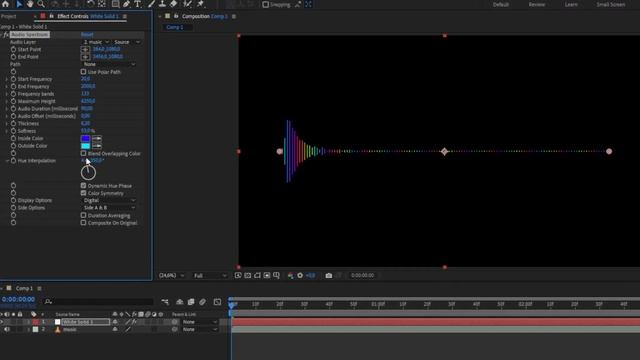This screenshot has width=640, height=360.
Task: Toggle Audio Spectrum effect fx switch
Action: (x=6, y=35)
